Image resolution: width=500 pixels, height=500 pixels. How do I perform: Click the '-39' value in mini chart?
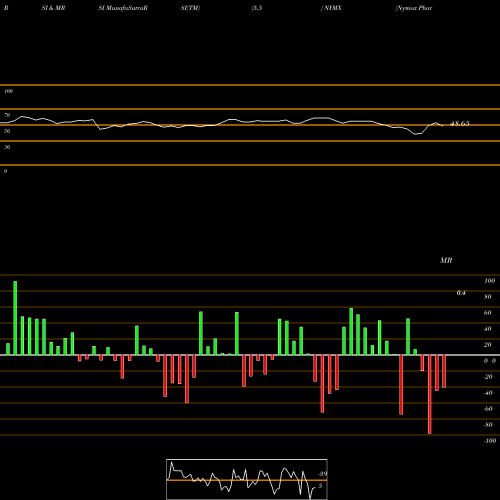[322, 474]
